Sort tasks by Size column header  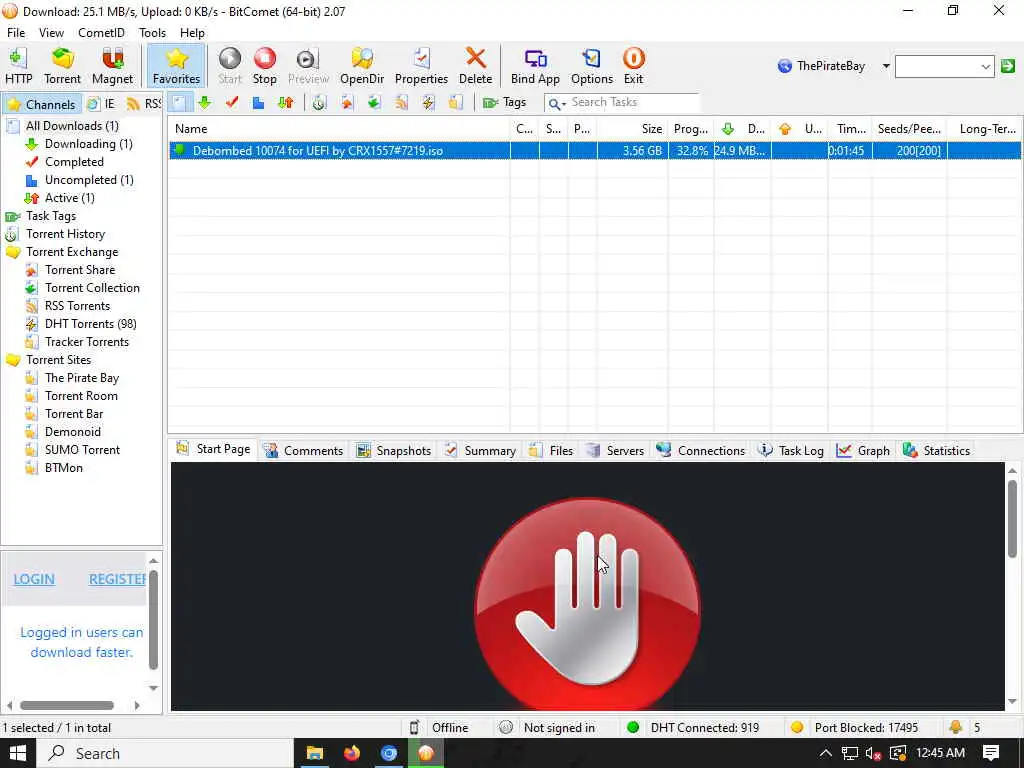[x=632, y=129]
